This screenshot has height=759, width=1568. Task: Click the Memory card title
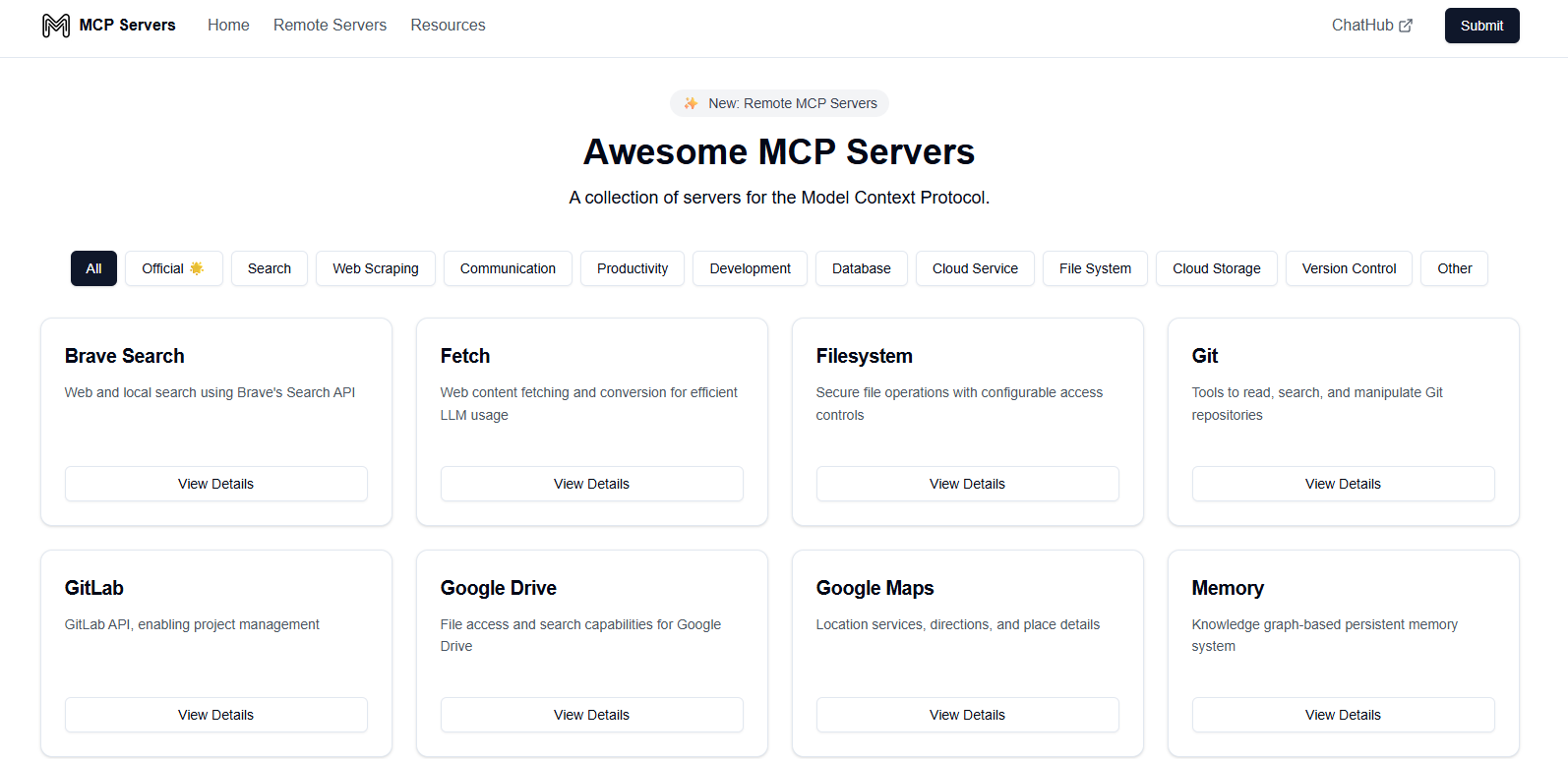click(1228, 588)
